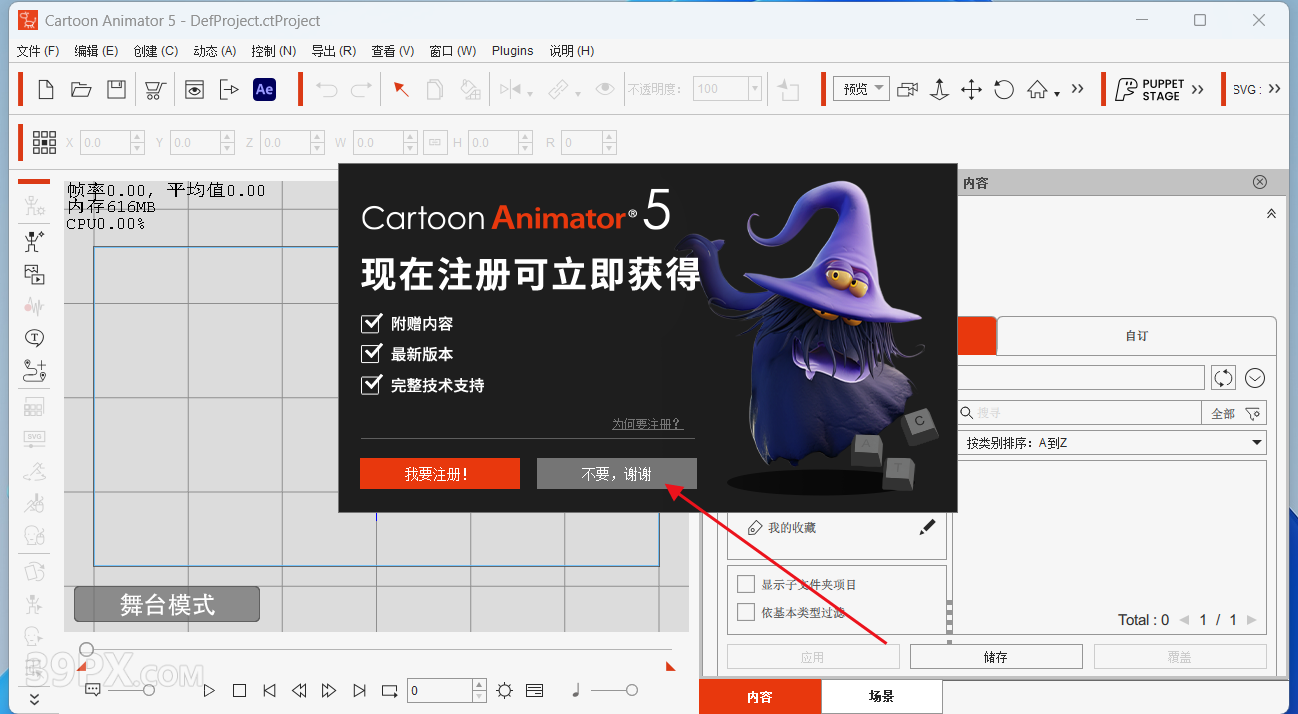Click the 为何要注册? link
Screen dimensions: 1298x714
coord(647,424)
